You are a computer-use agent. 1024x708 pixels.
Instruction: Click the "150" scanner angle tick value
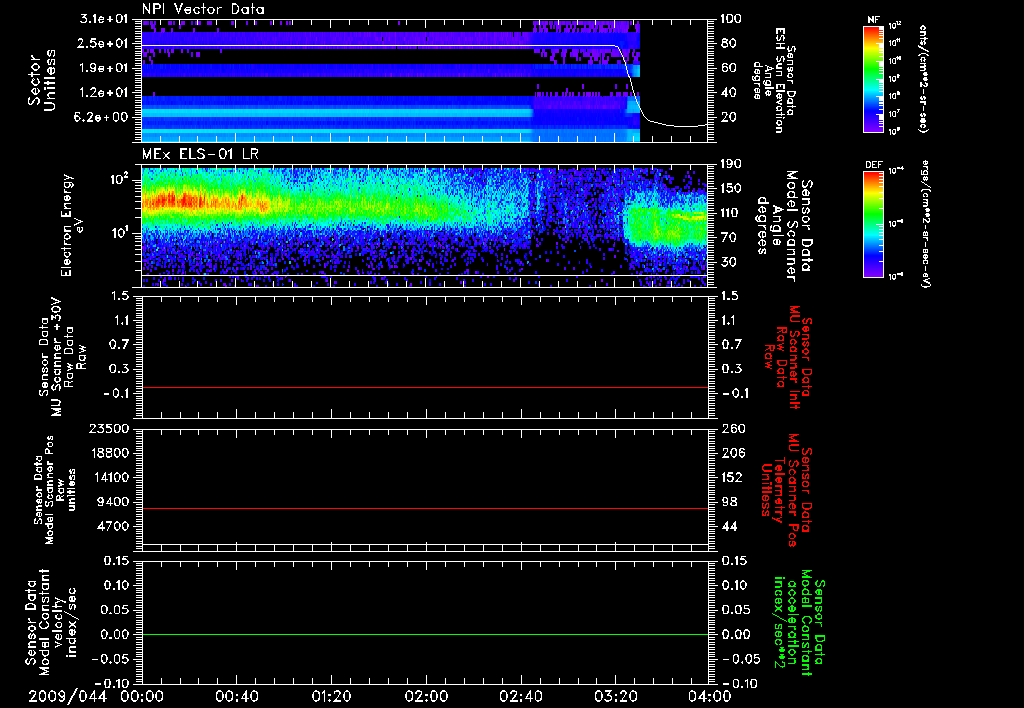[731, 189]
